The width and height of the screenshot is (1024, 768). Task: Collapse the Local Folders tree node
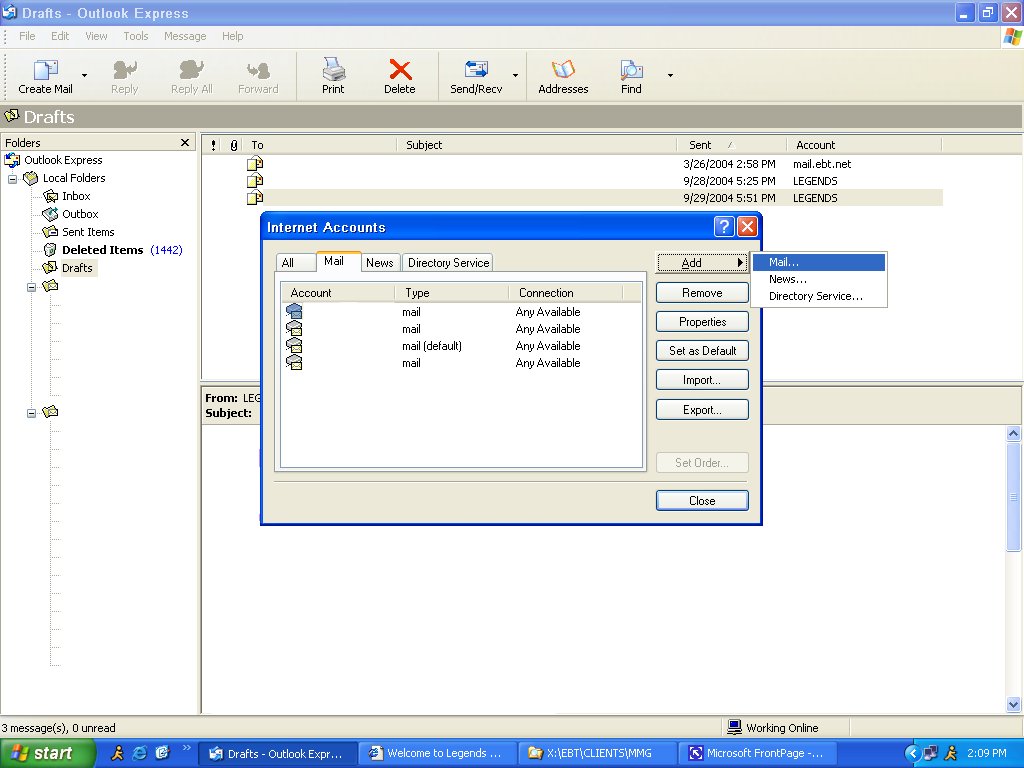pos(14,179)
